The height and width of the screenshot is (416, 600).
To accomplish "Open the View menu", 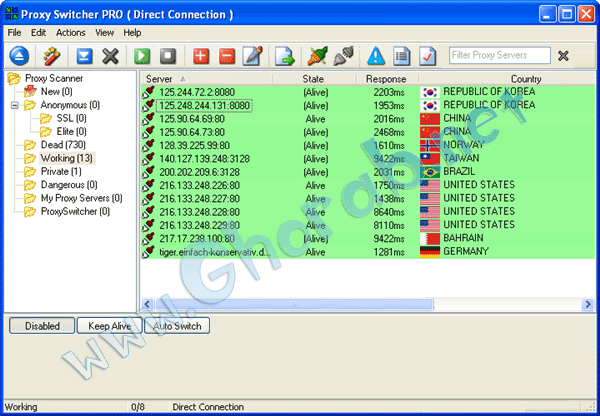I will pos(104,33).
